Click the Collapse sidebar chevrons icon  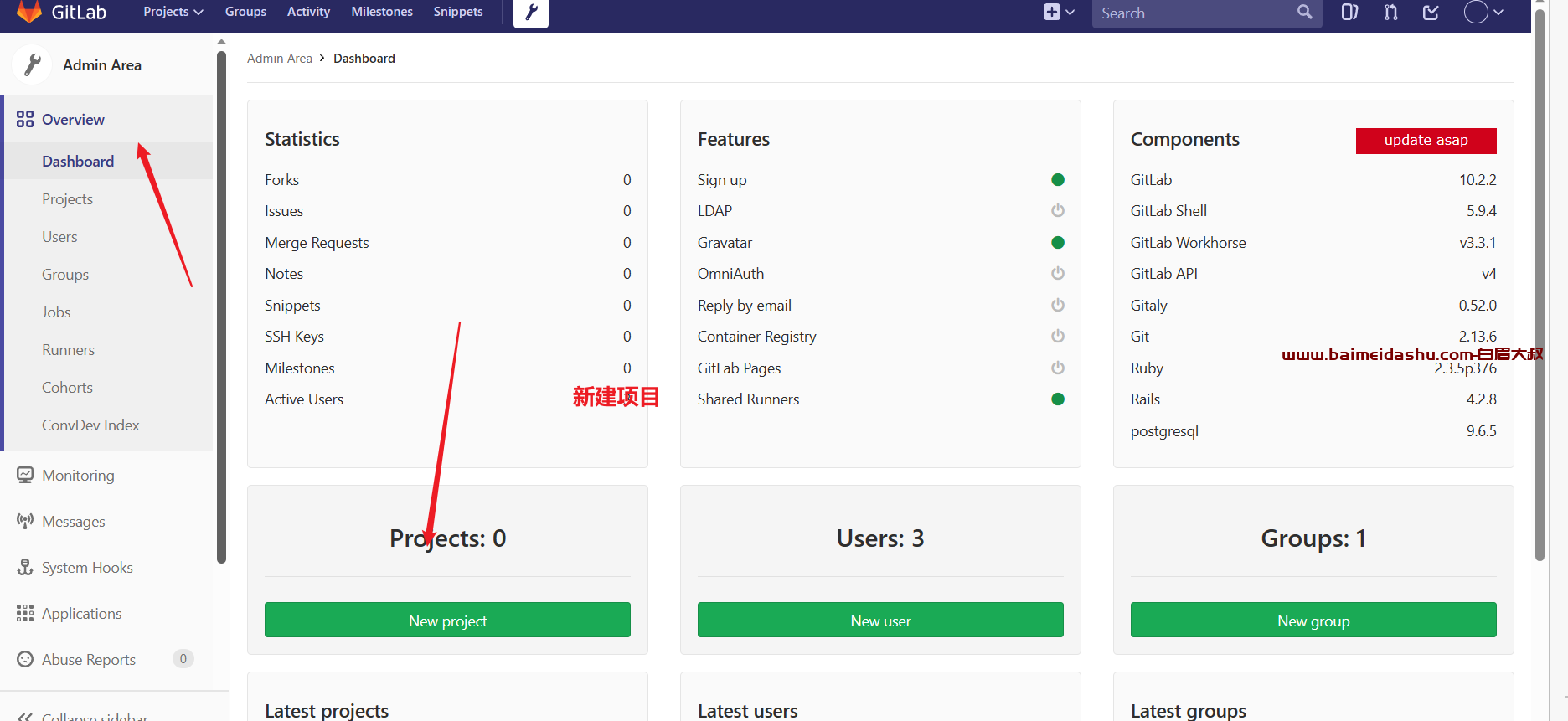(x=25, y=717)
